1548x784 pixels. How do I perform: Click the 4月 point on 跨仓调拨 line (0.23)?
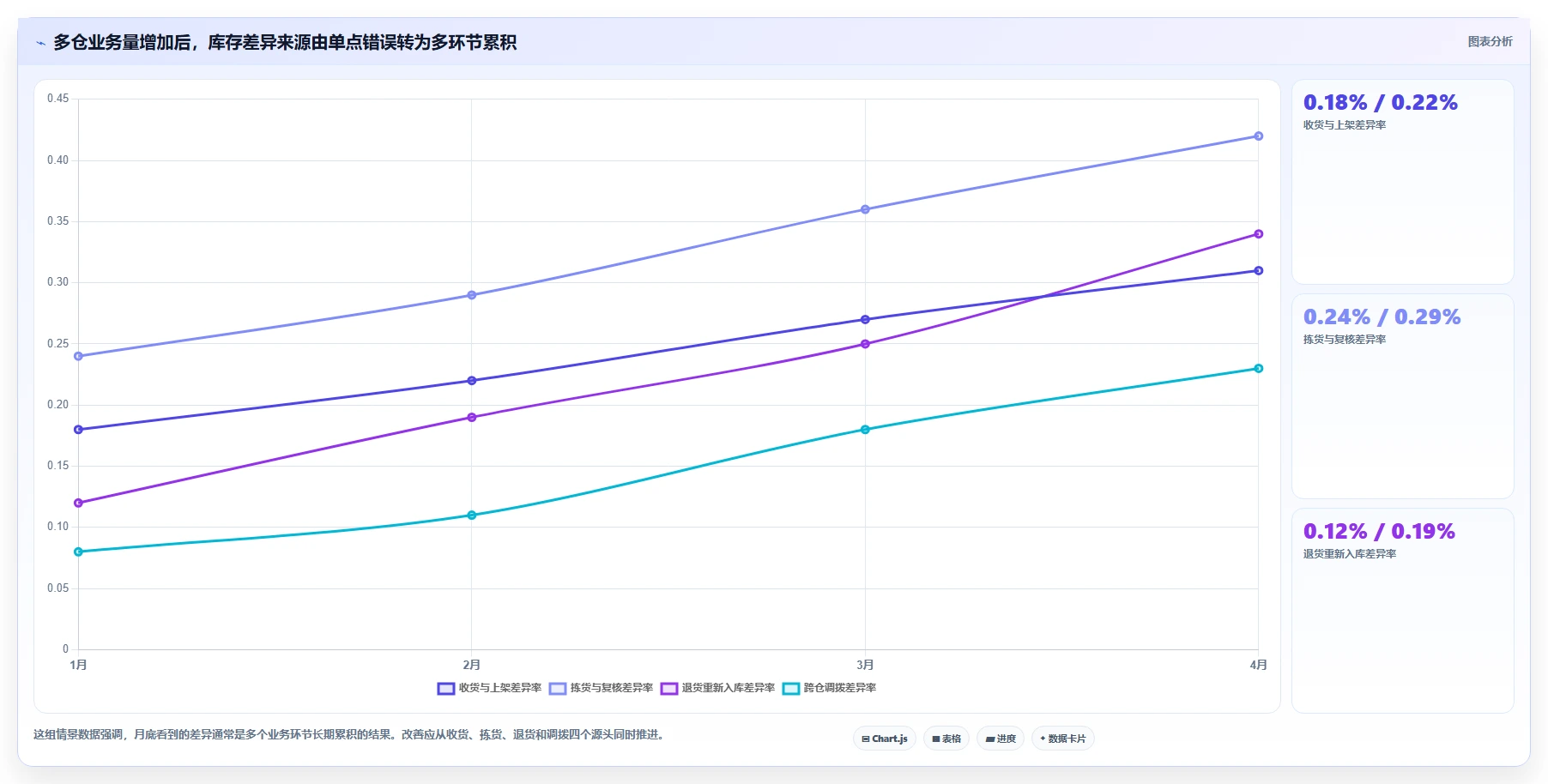[1259, 369]
